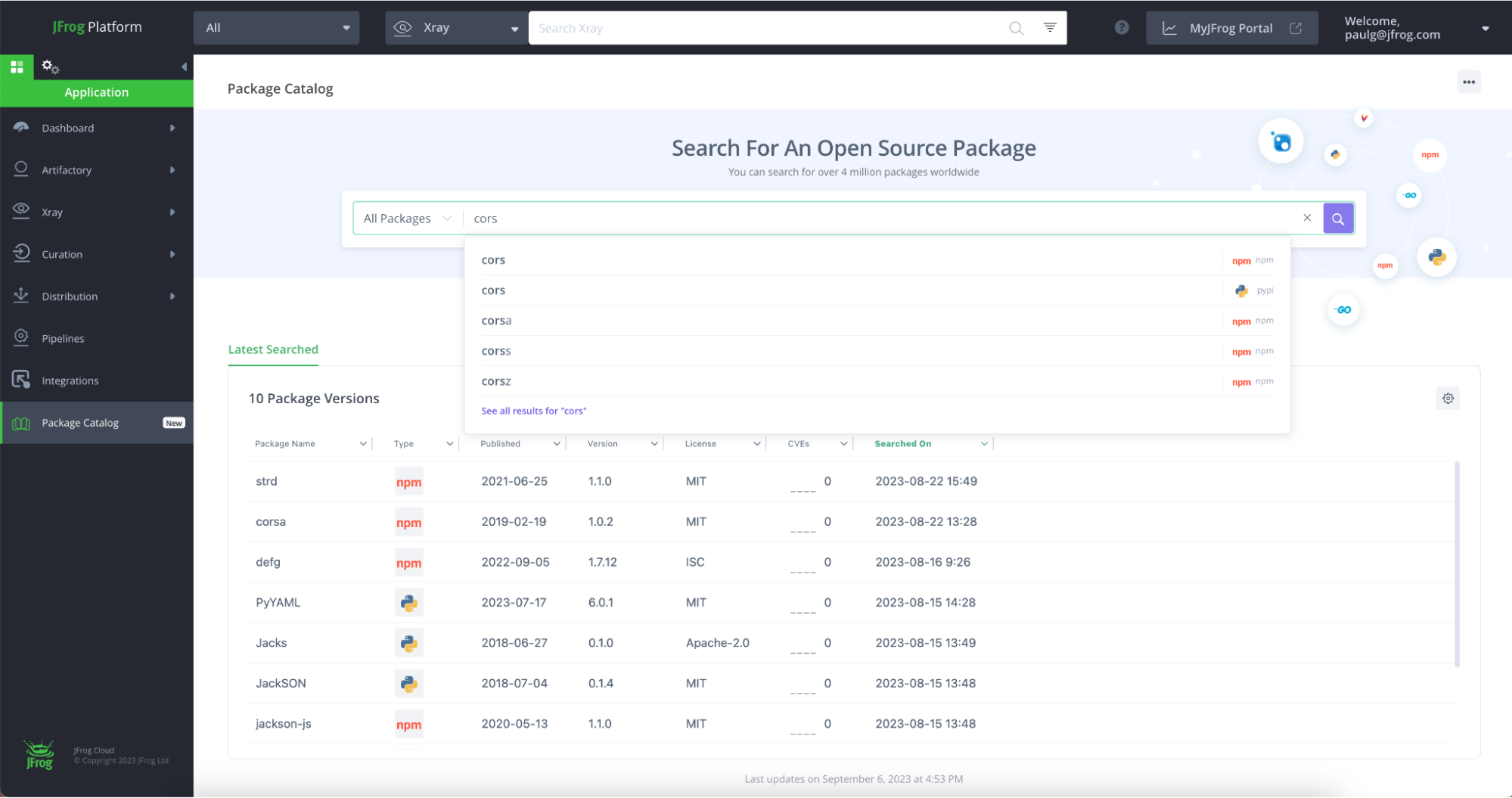Open the Dashboard section in sidebar

pyautogui.click(x=68, y=127)
